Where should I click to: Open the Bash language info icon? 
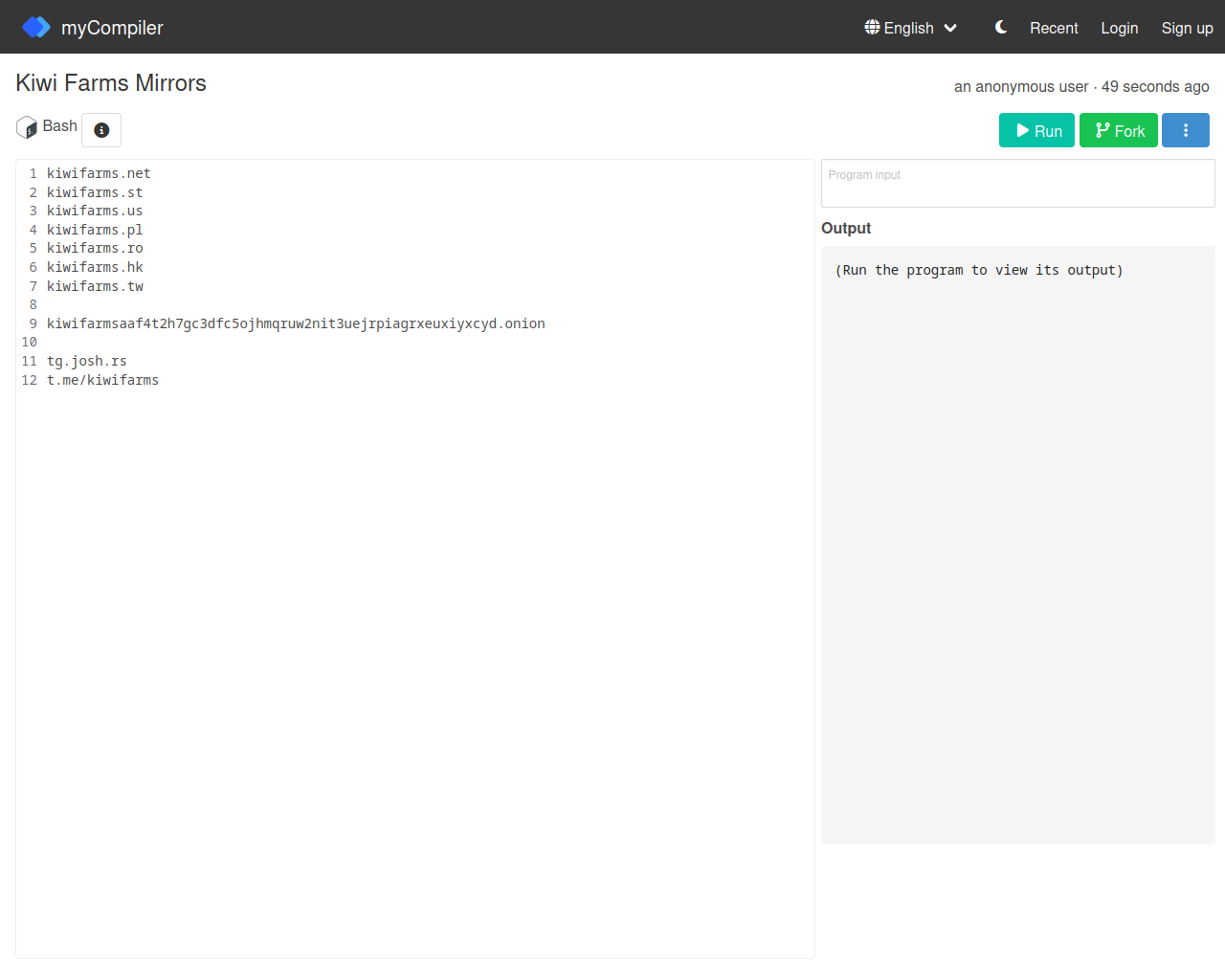101,130
